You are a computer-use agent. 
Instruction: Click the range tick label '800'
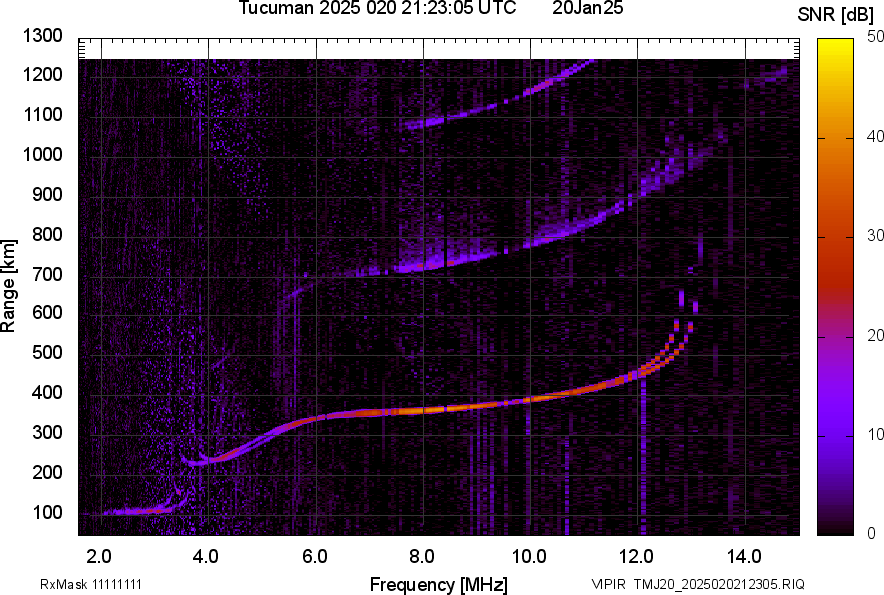click(47, 234)
